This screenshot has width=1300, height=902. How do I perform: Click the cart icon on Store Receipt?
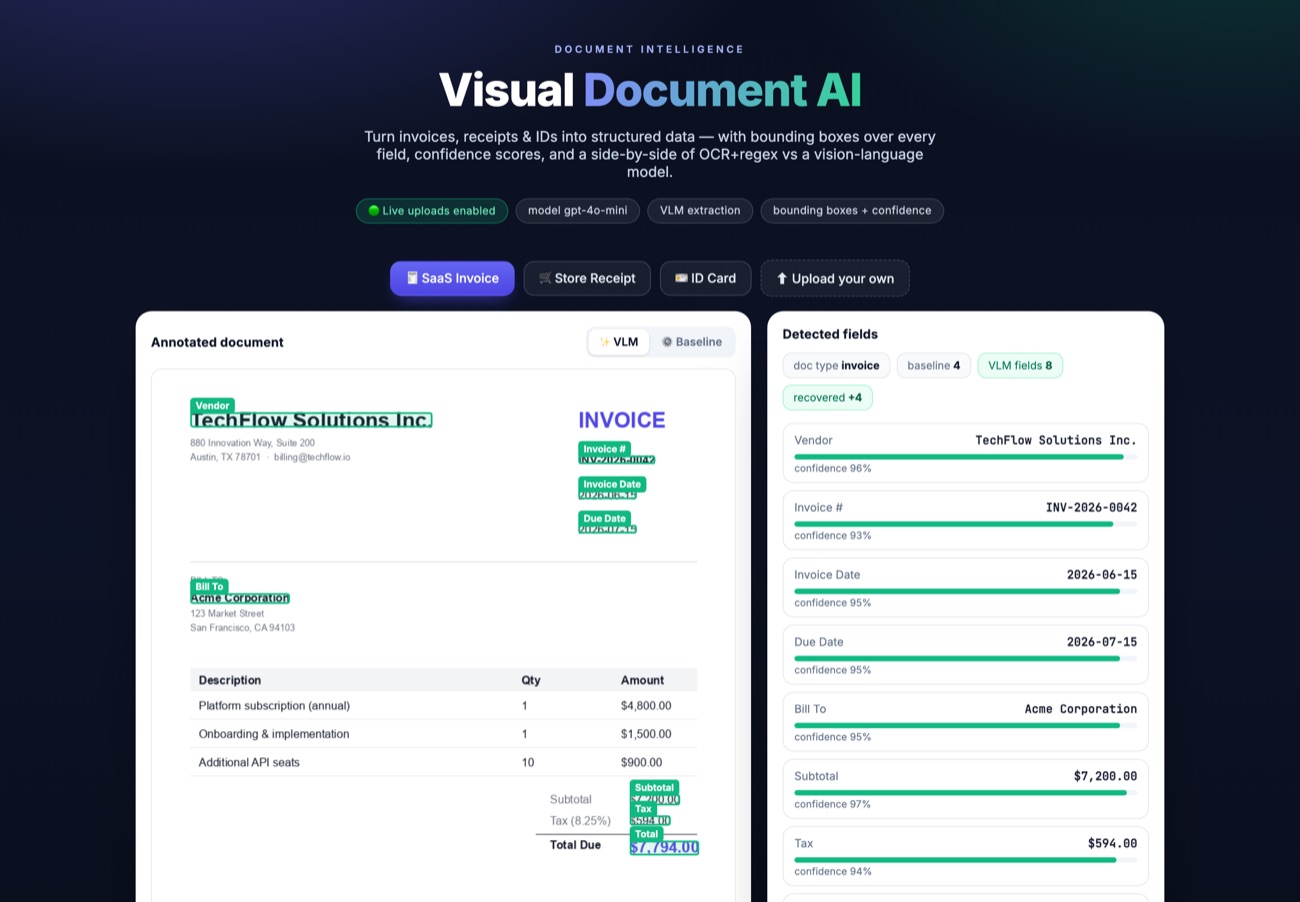click(545, 278)
